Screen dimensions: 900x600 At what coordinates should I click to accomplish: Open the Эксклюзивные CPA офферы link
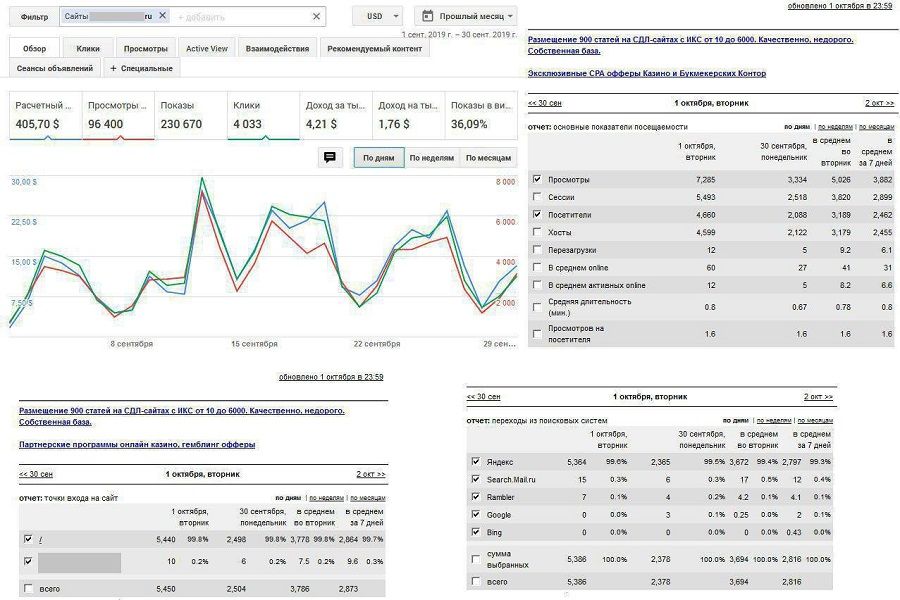point(647,73)
